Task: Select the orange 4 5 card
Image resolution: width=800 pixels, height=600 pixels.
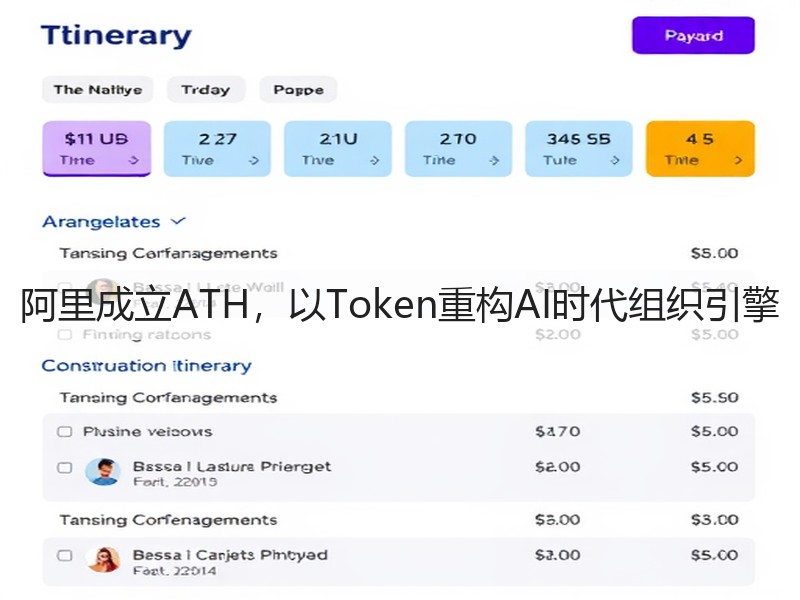Action: tap(700, 148)
